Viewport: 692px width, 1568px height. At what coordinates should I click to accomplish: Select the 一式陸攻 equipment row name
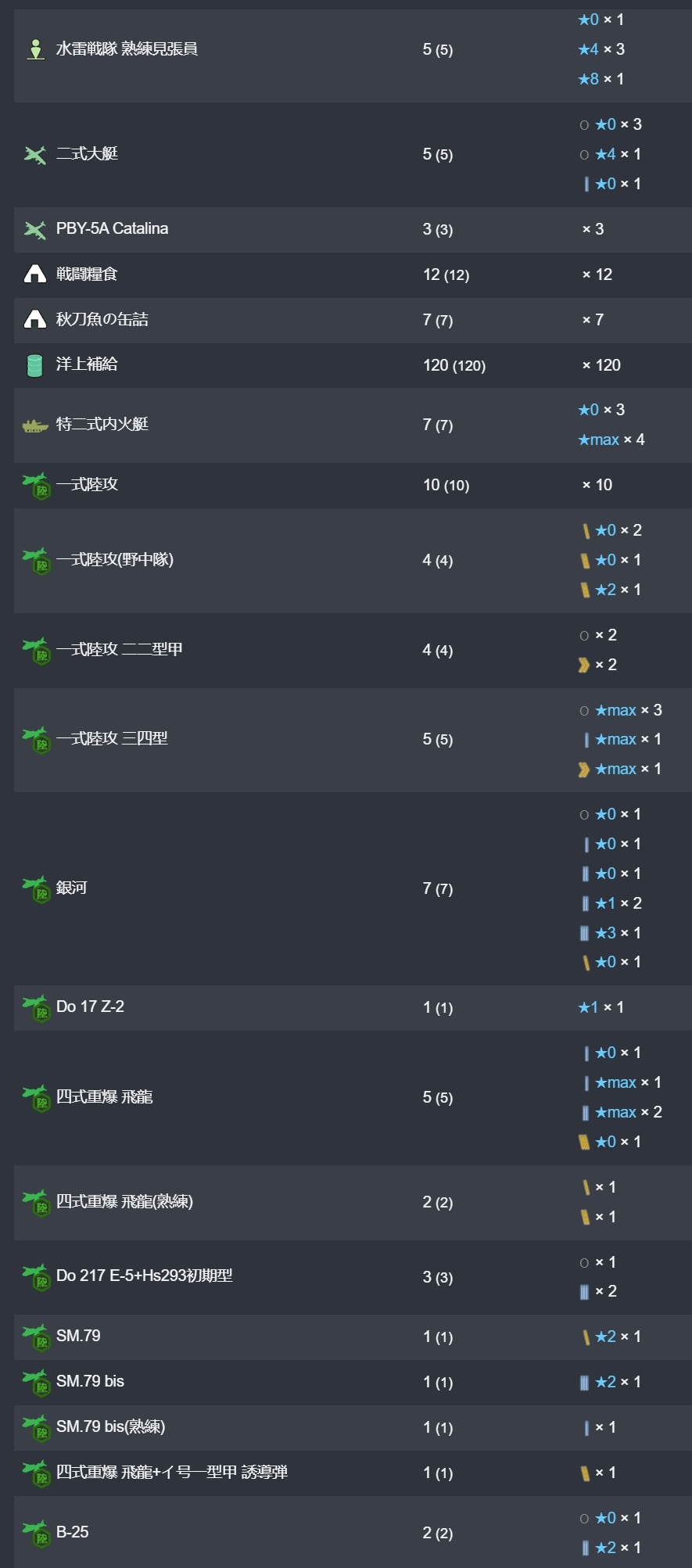click(87, 484)
